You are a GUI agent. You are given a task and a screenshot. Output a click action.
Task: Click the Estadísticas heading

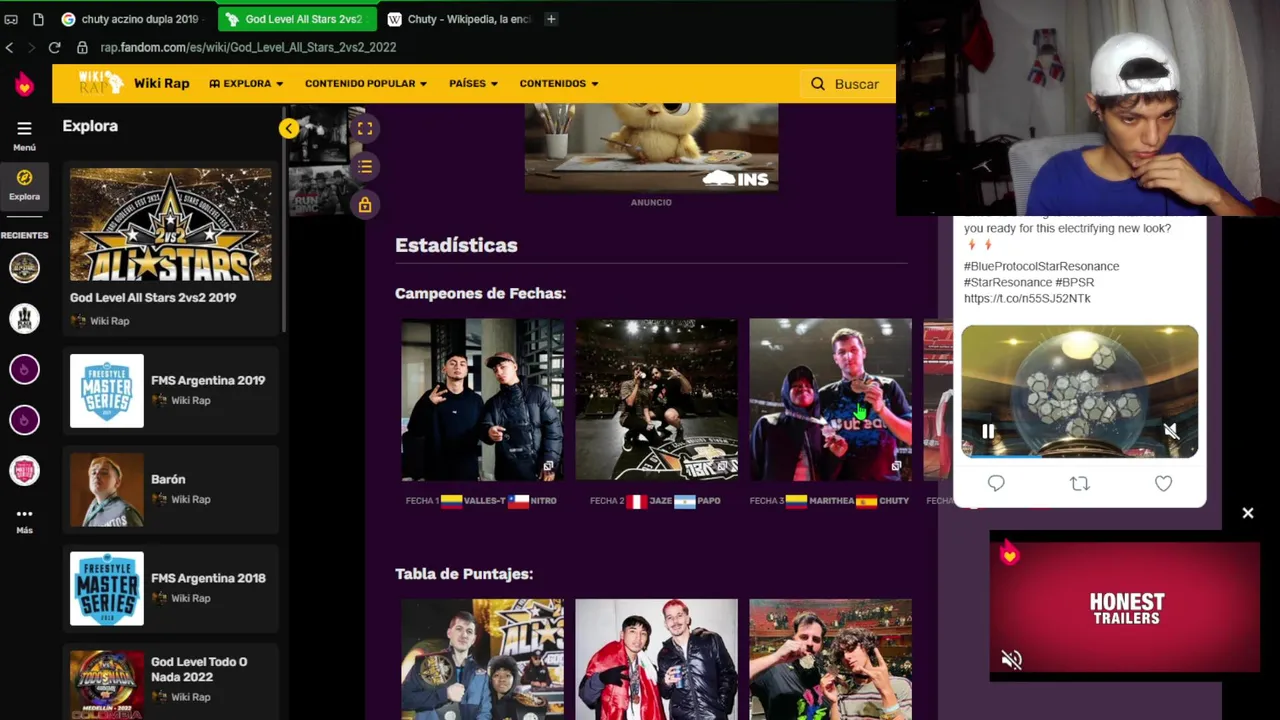click(456, 245)
